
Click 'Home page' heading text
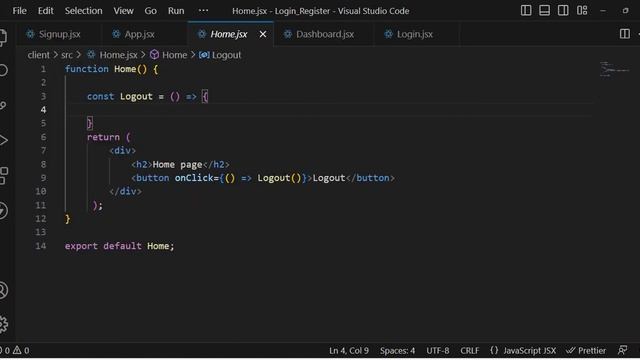[178, 164]
